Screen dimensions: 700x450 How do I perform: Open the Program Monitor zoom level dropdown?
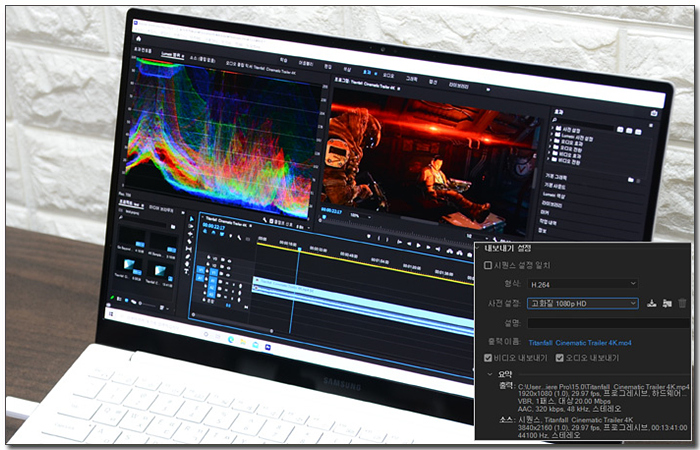[x=361, y=216]
